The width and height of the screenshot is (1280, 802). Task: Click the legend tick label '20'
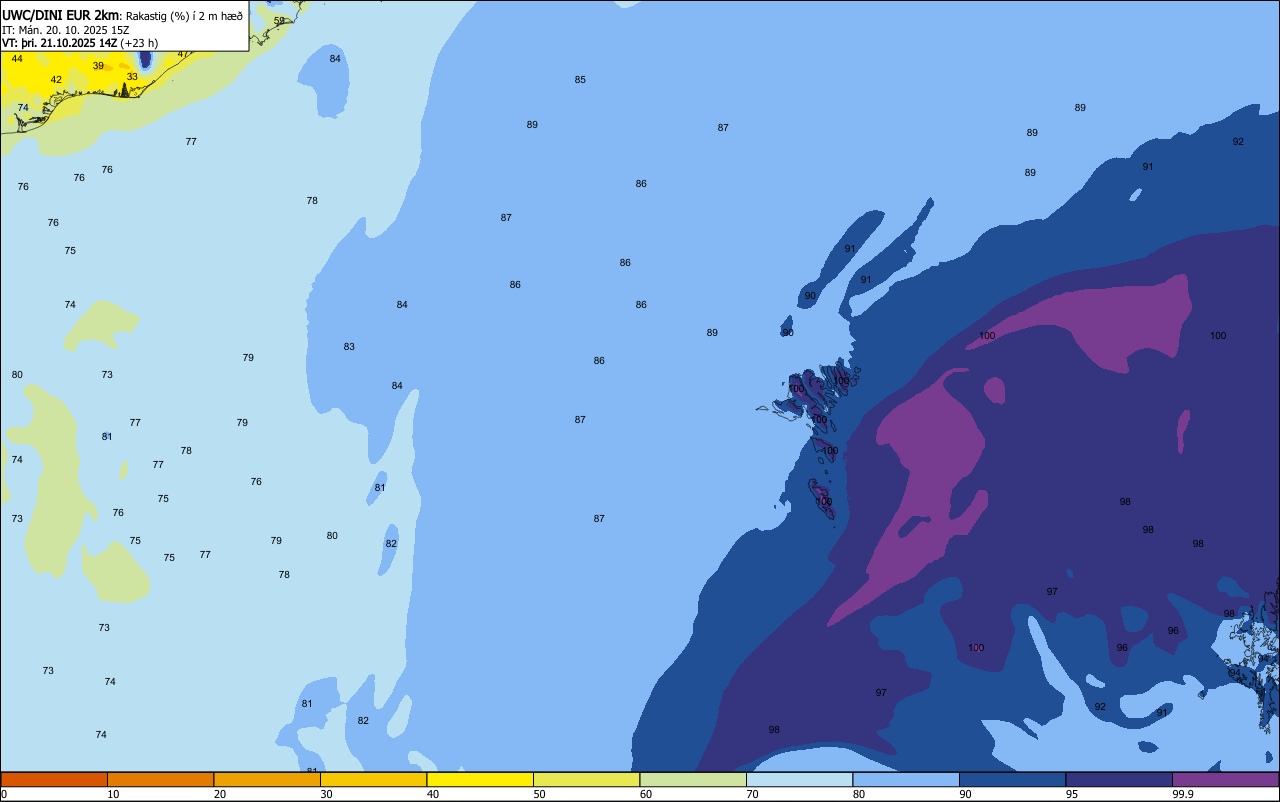[220, 794]
